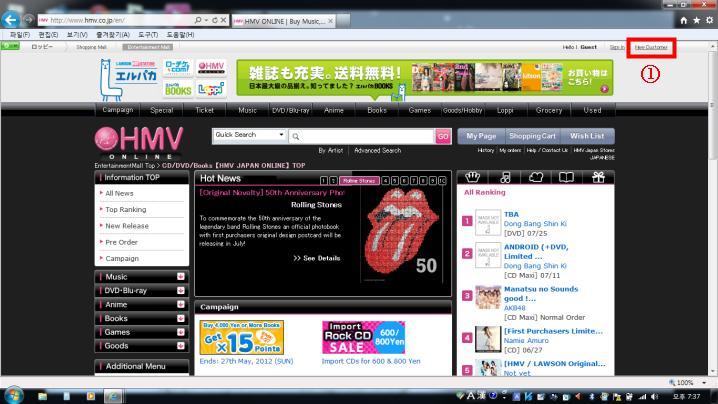Screen dimensions: 718x404
Task: Click the x15 Points campaign banner
Action: pos(242,338)
